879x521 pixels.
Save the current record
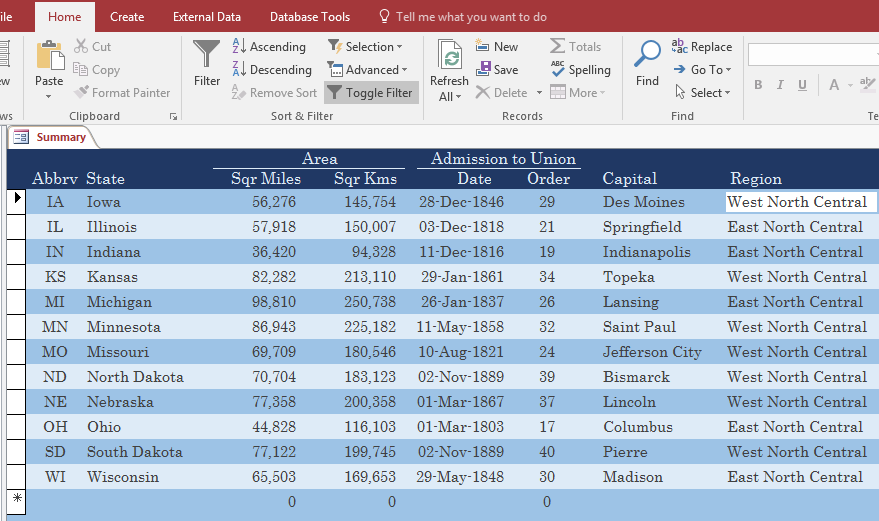coord(497,69)
